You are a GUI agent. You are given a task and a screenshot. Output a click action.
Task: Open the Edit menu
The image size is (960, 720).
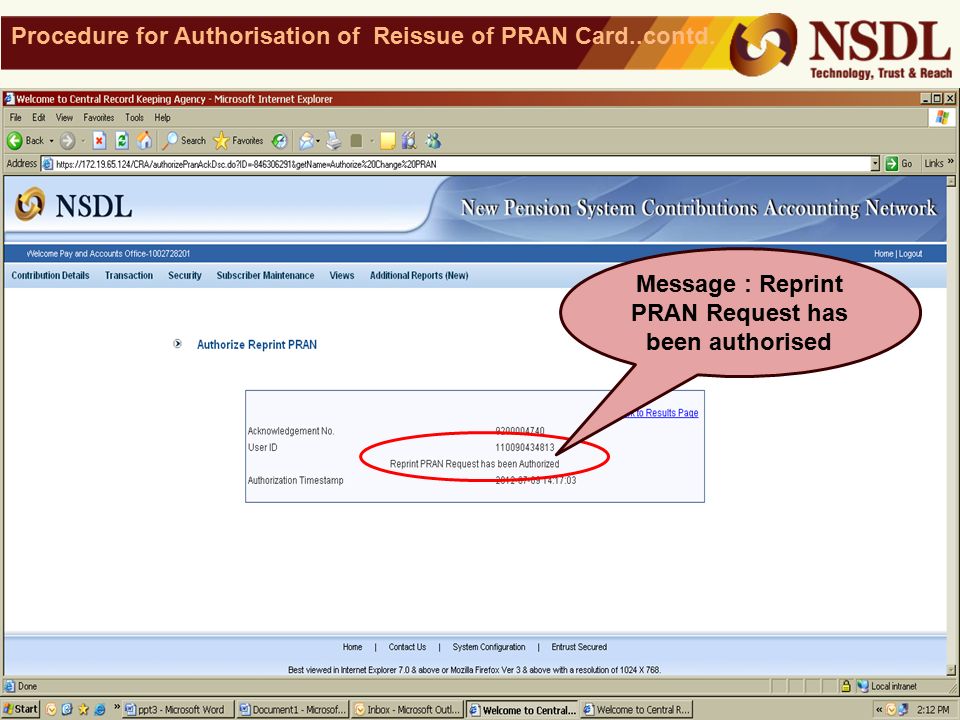click(39, 118)
